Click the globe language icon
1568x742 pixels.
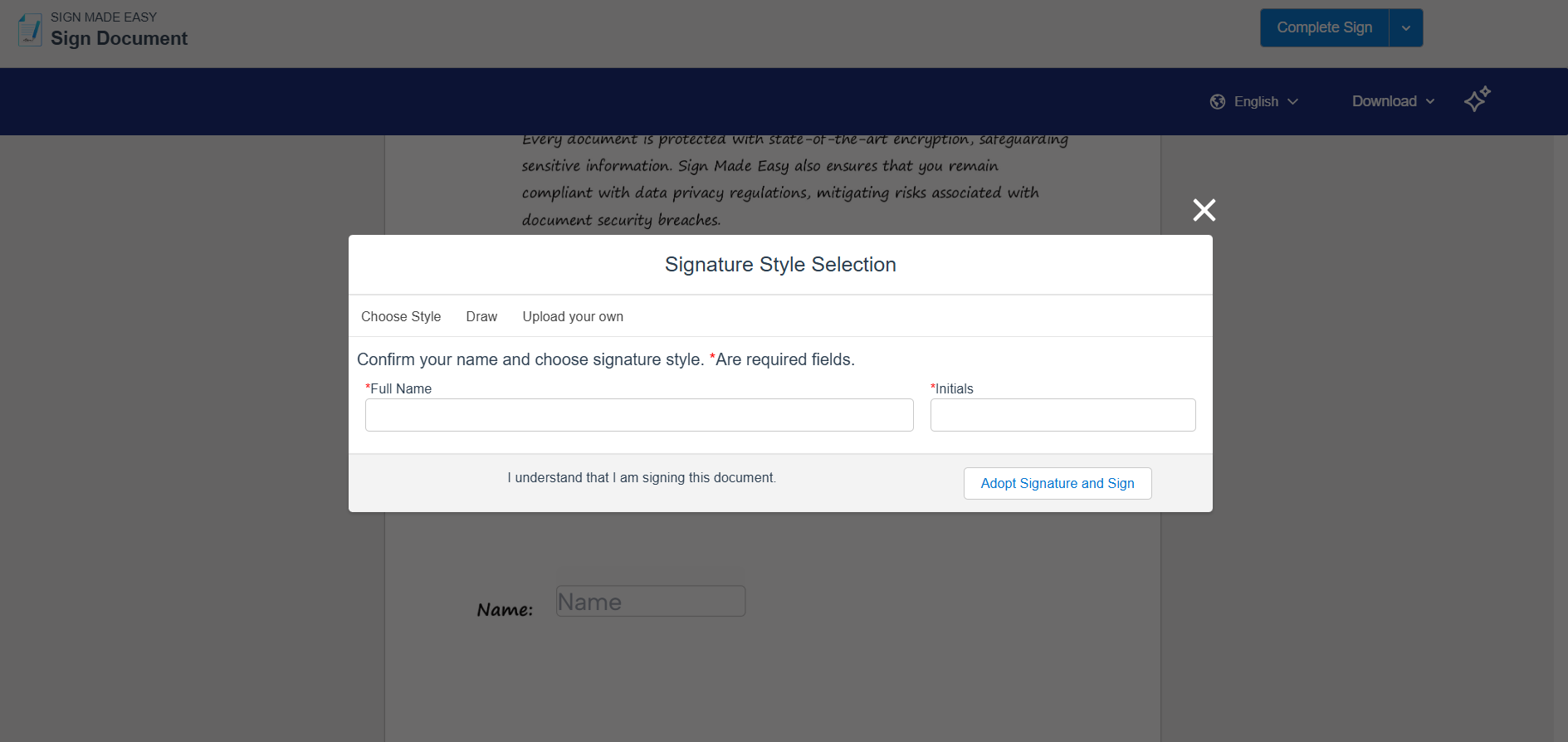[1218, 101]
